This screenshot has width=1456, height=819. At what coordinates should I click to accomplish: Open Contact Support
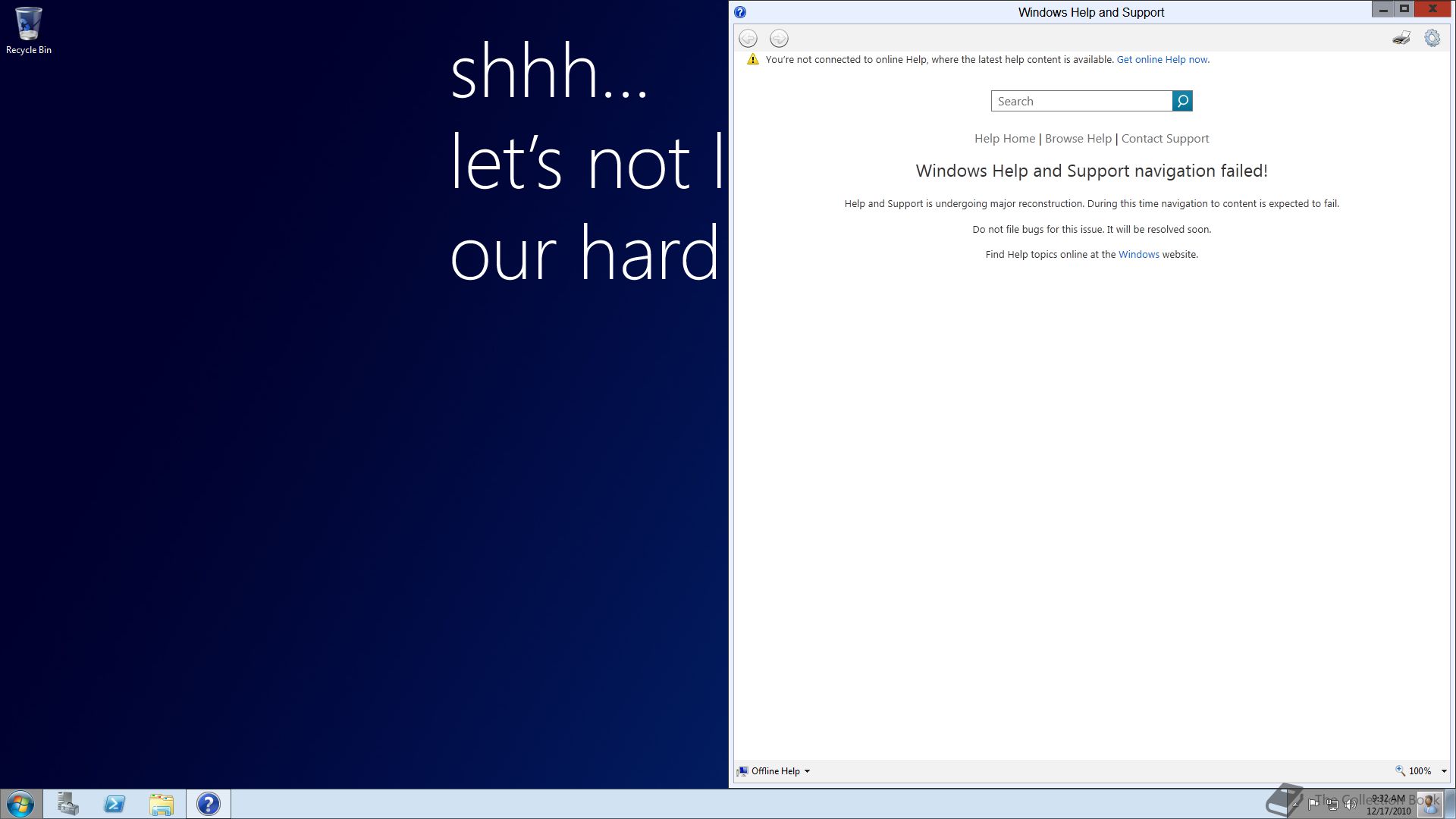(x=1165, y=138)
